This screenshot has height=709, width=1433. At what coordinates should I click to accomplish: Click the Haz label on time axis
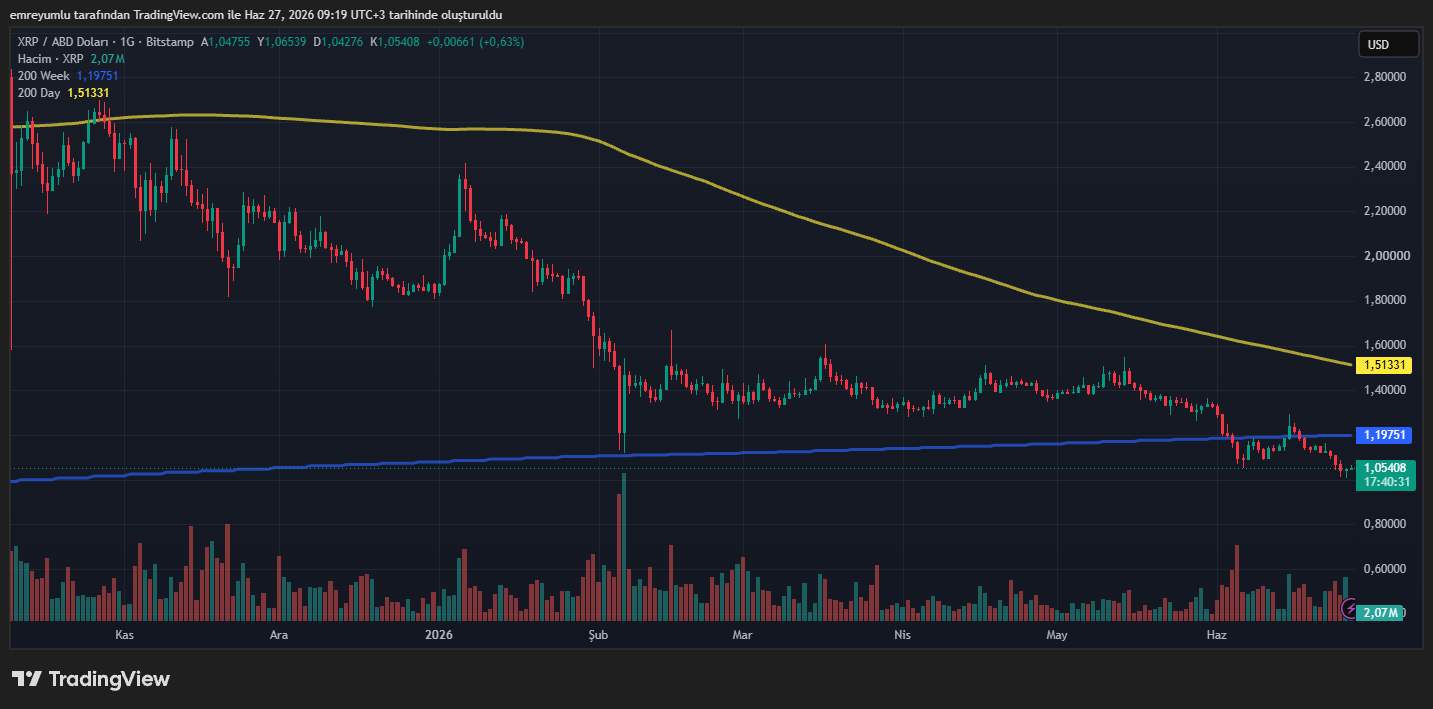(1216, 635)
